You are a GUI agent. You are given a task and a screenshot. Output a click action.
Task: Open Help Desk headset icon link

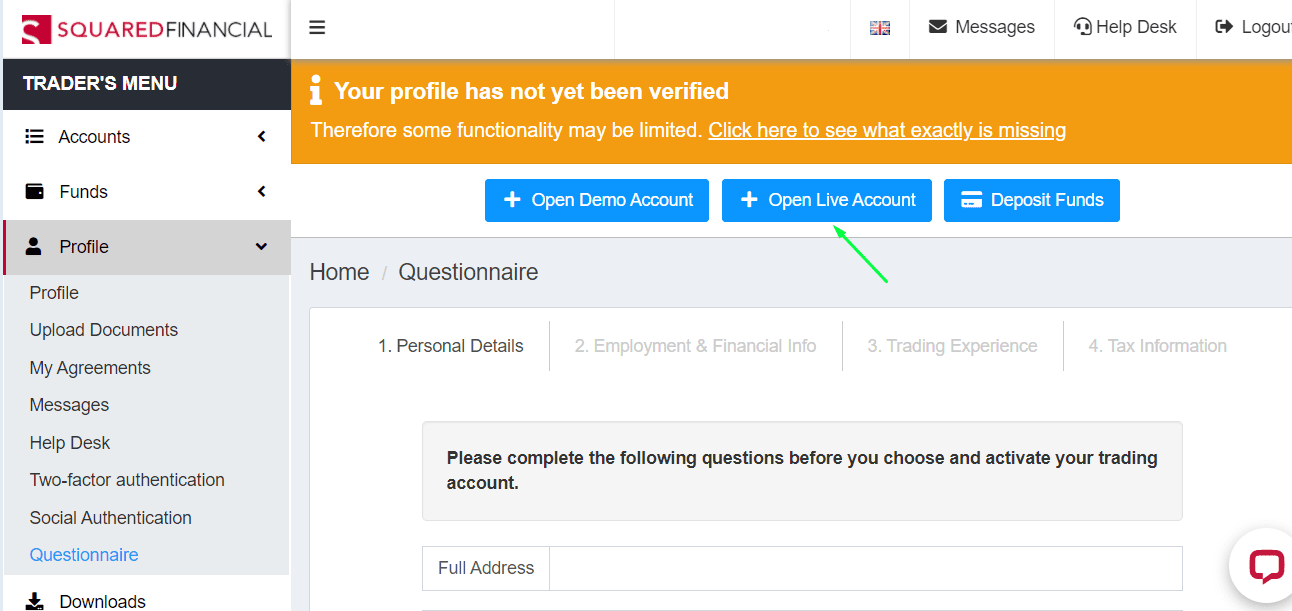pyautogui.click(x=1082, y=27)
